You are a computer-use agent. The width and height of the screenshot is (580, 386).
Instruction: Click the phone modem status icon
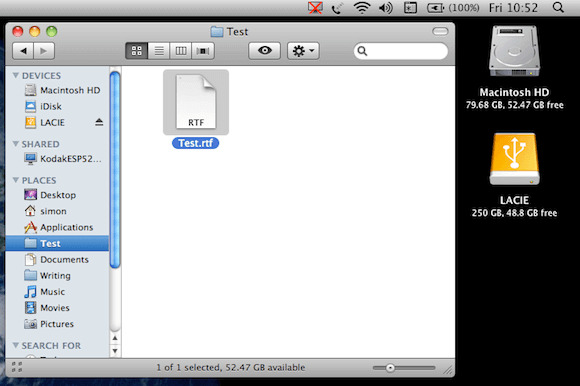[337, 8]
